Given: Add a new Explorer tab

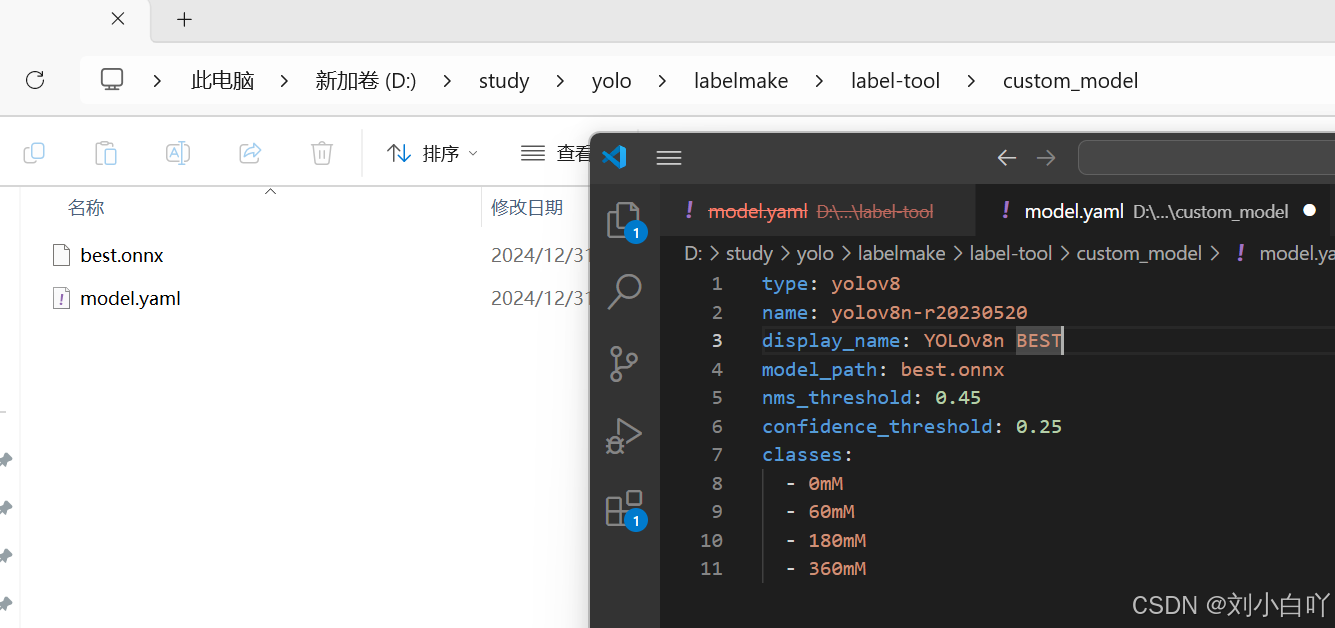Looking at the screenshot, I should coord(184,19).
